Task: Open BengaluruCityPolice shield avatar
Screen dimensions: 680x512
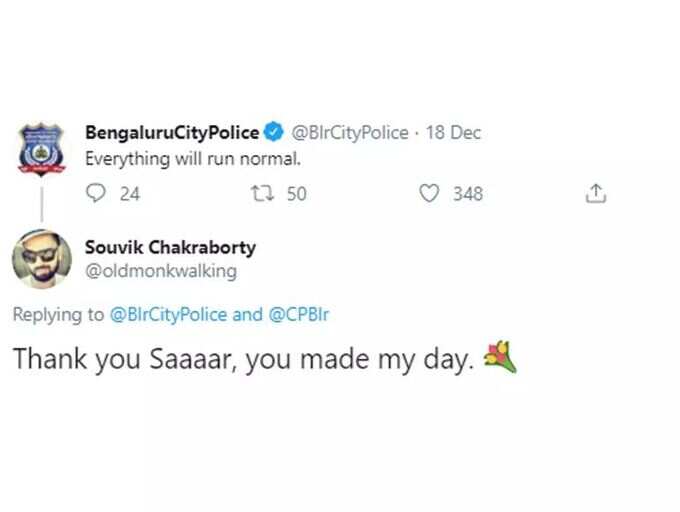Action: point(41,149)
